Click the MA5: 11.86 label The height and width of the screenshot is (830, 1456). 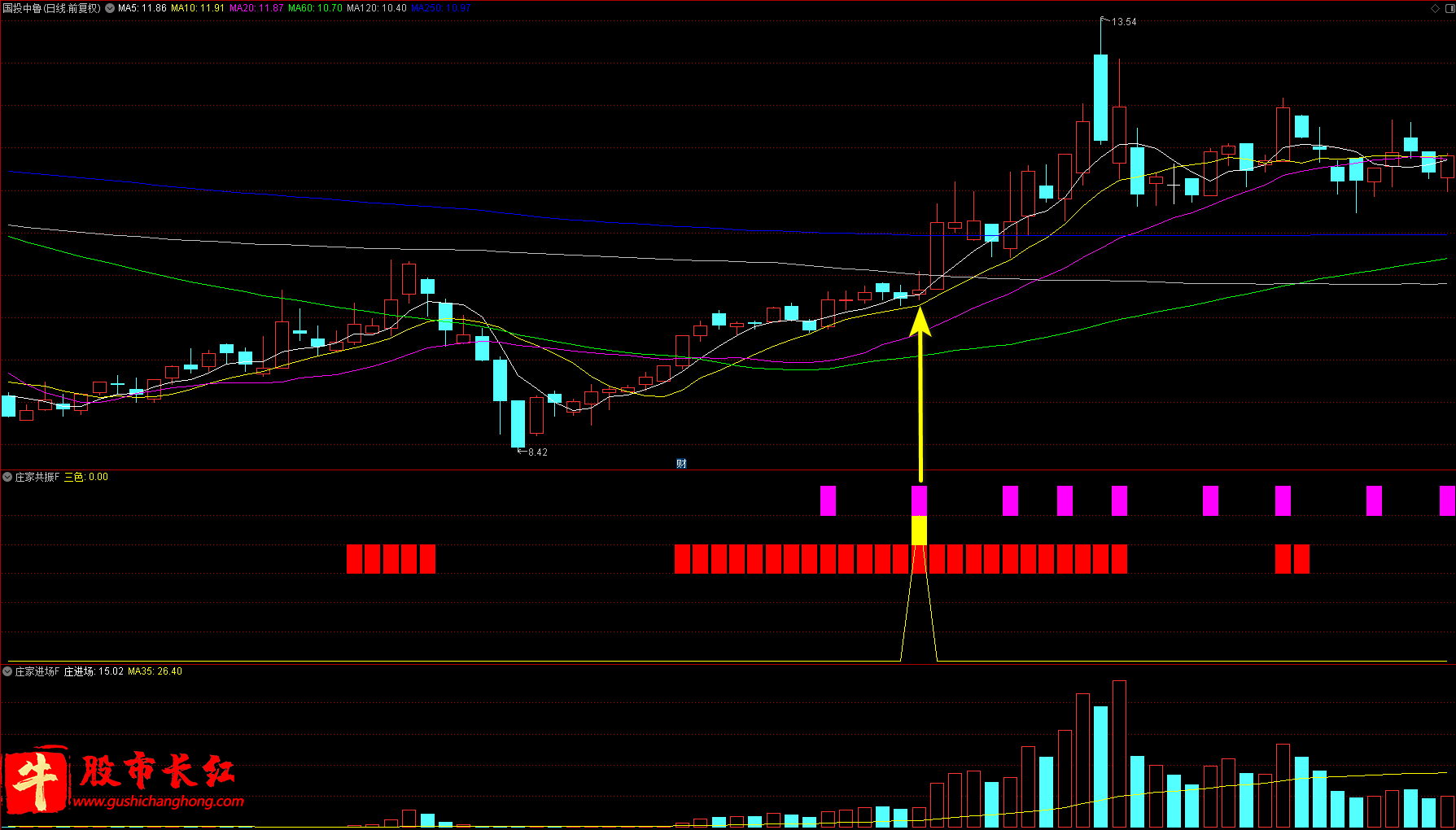(x=142, y=8)
